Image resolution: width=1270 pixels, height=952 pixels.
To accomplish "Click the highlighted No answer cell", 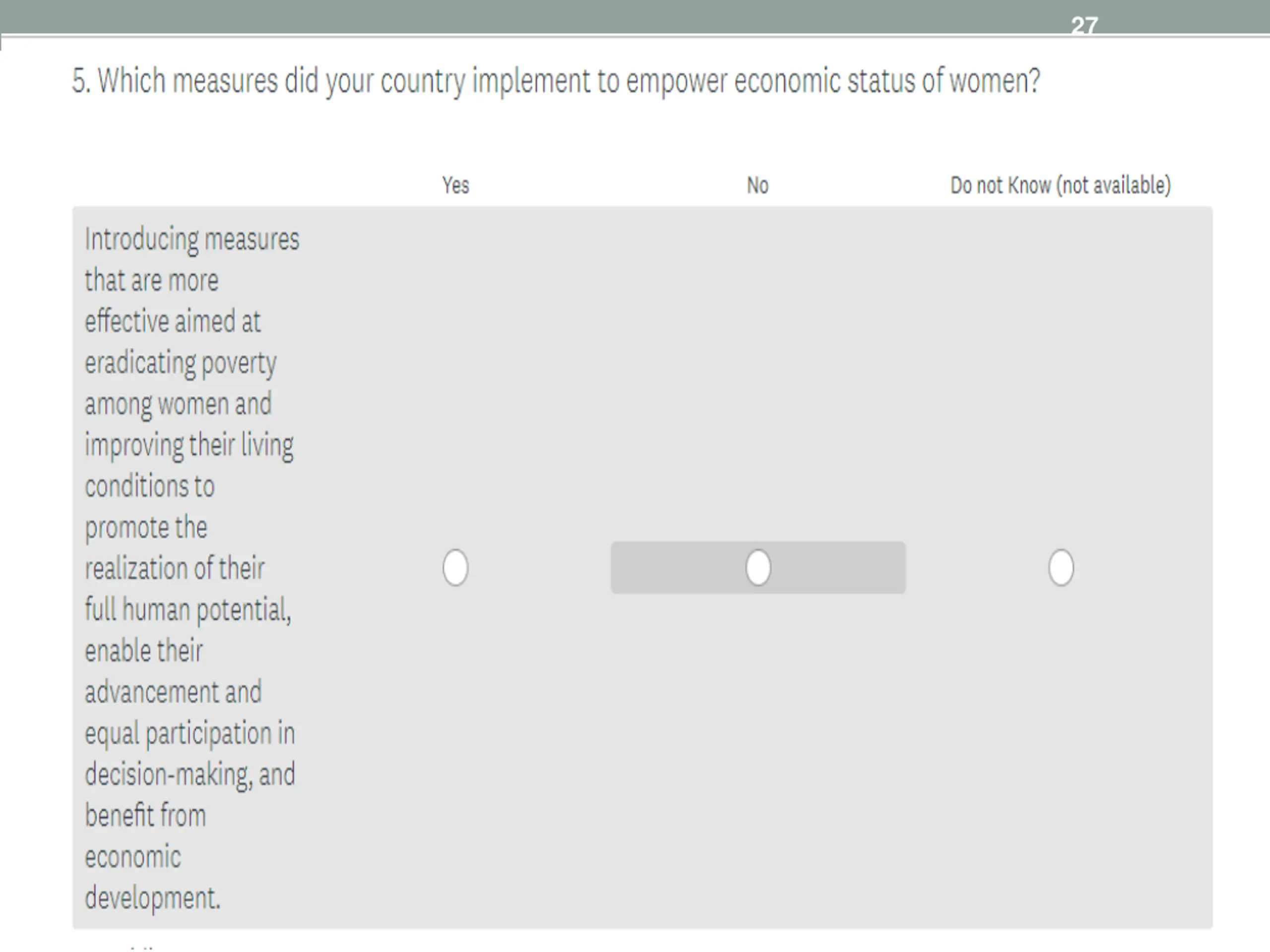I will point(758,568).
